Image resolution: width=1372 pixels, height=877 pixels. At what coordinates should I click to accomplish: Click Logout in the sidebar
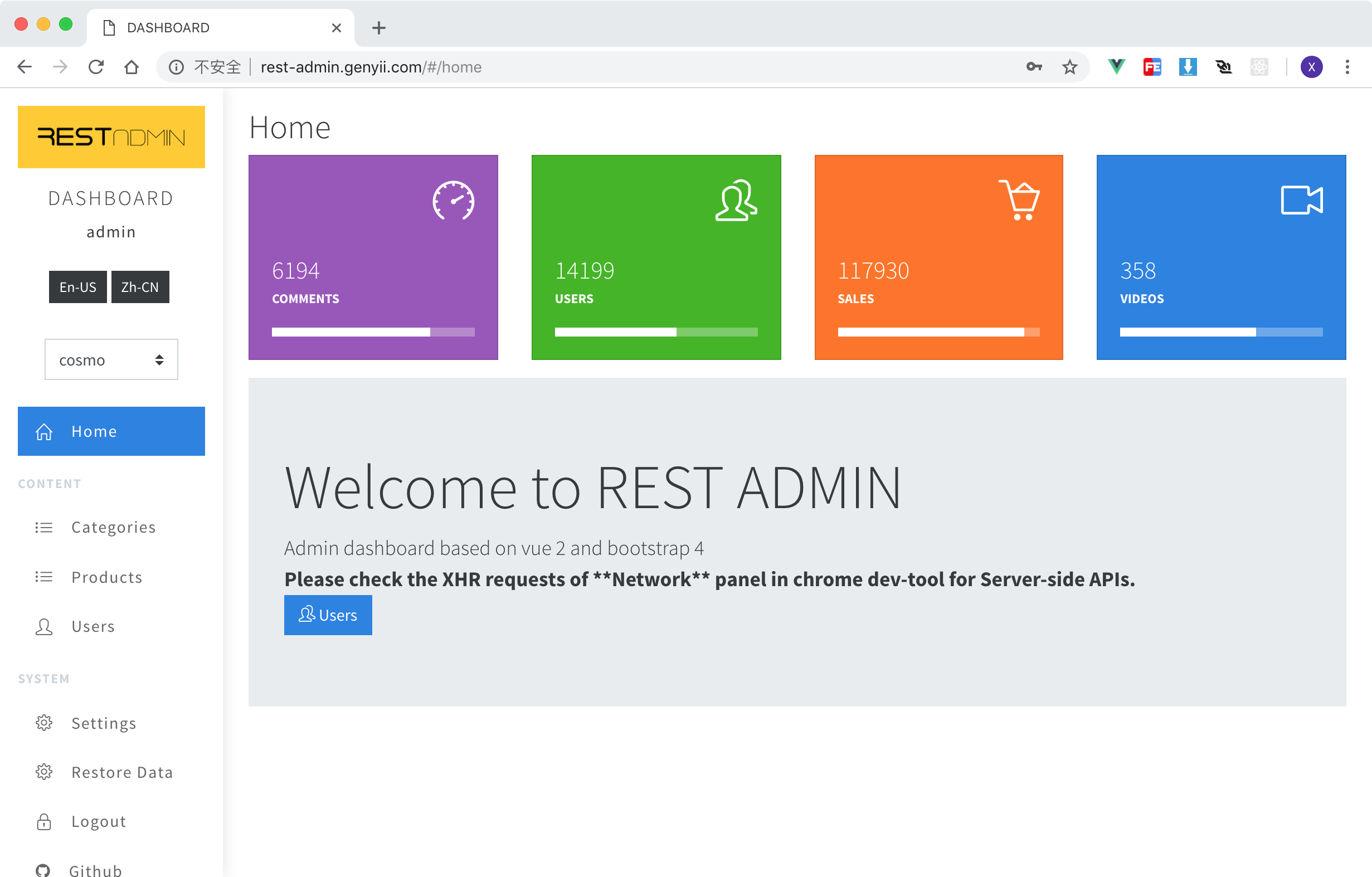(x=99, y=821)
